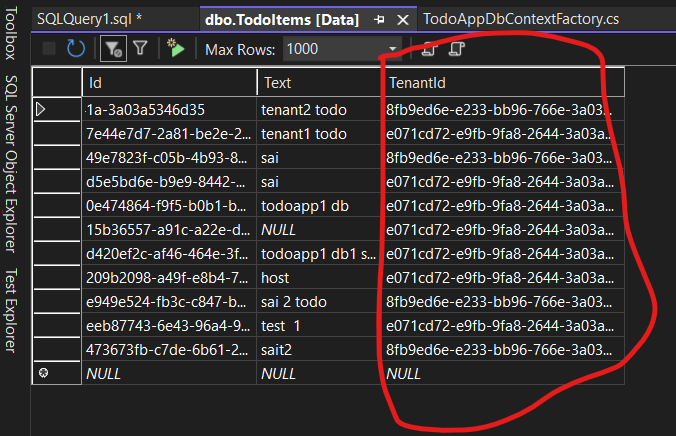The width and height of the screenshot is (676, 436).
Task: Click the NULL Id cell in new row
Action: pyautogui.click(x=169, y=373)
